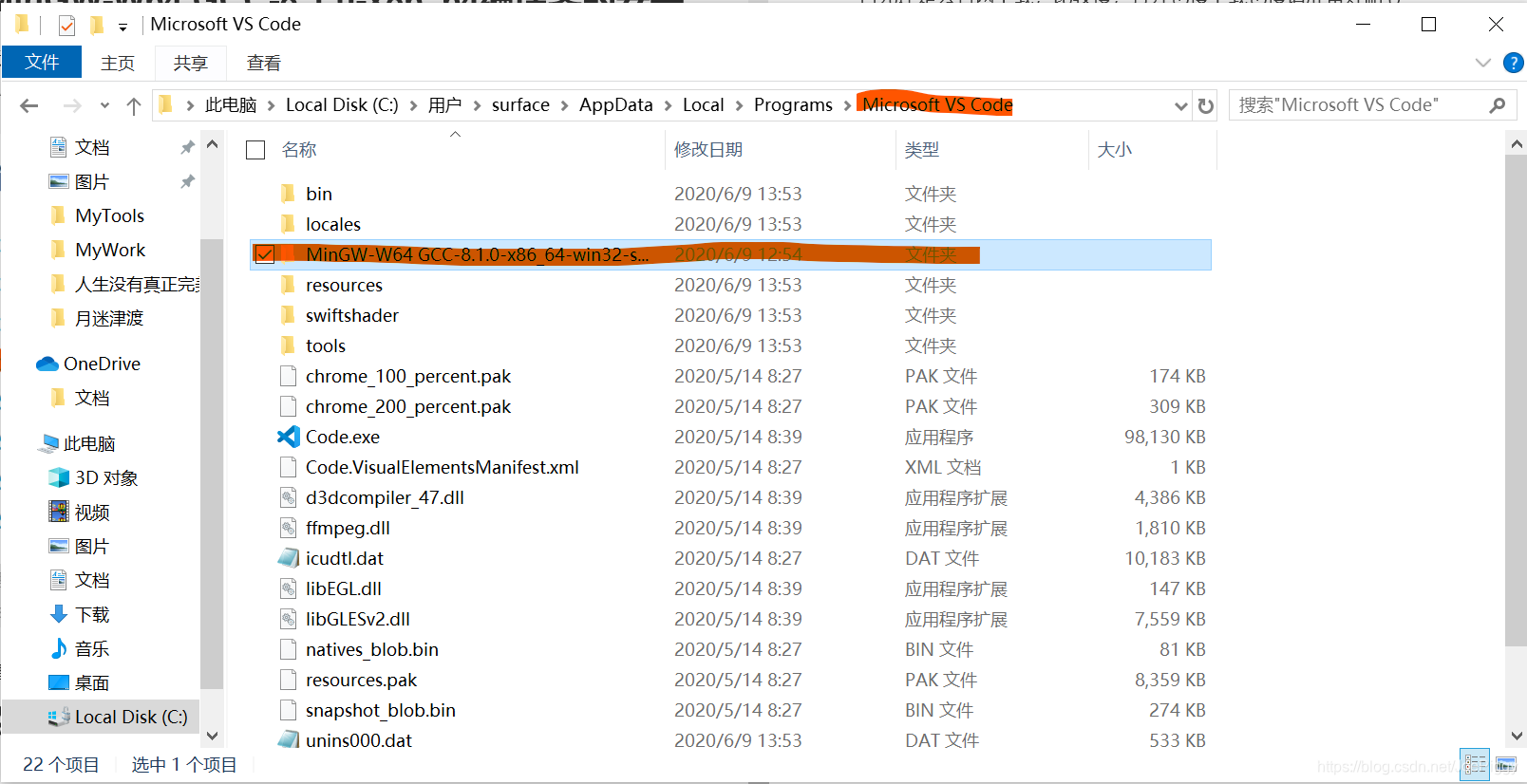Click the Back navigation arrow
The image size is (1527, 784).
29,105
